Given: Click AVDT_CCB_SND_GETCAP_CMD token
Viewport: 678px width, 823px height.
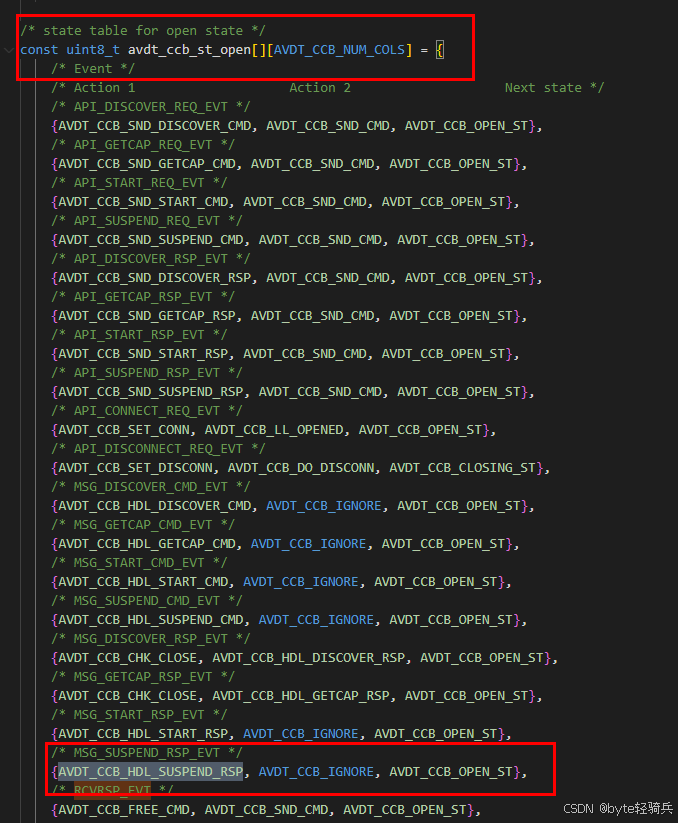Looking at the screenshot, I should (147, 164).
